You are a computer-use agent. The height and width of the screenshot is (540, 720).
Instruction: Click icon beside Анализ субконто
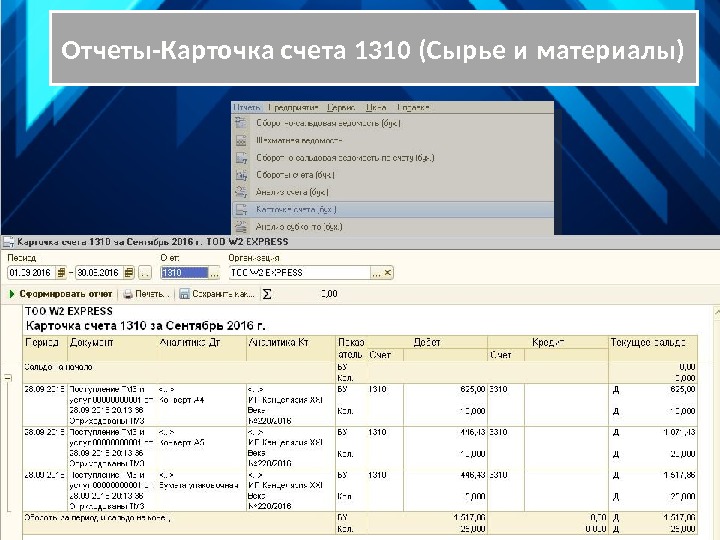click(241, 226)
